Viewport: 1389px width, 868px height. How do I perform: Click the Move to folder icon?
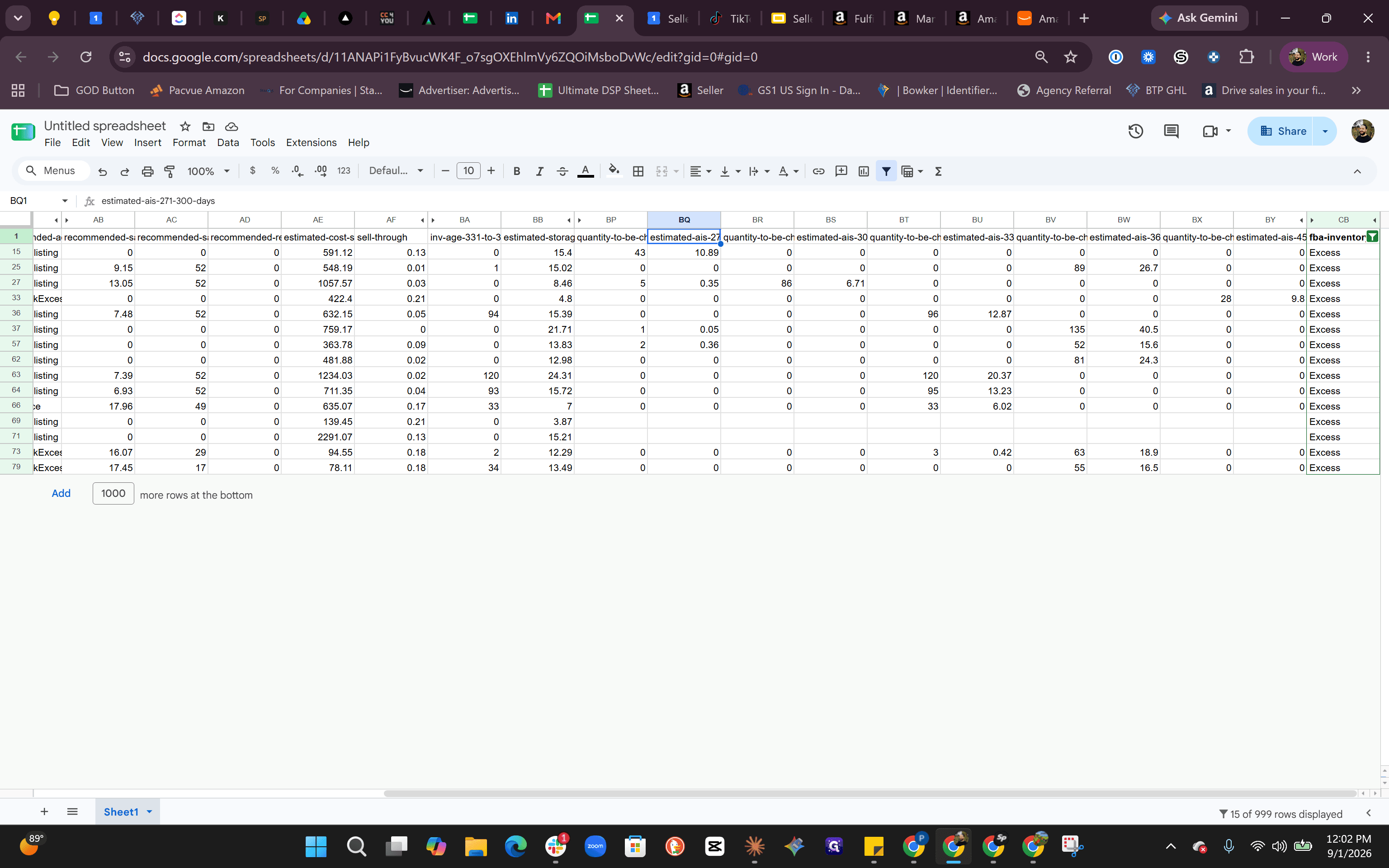pyautogui.click(x=208, y=126)
